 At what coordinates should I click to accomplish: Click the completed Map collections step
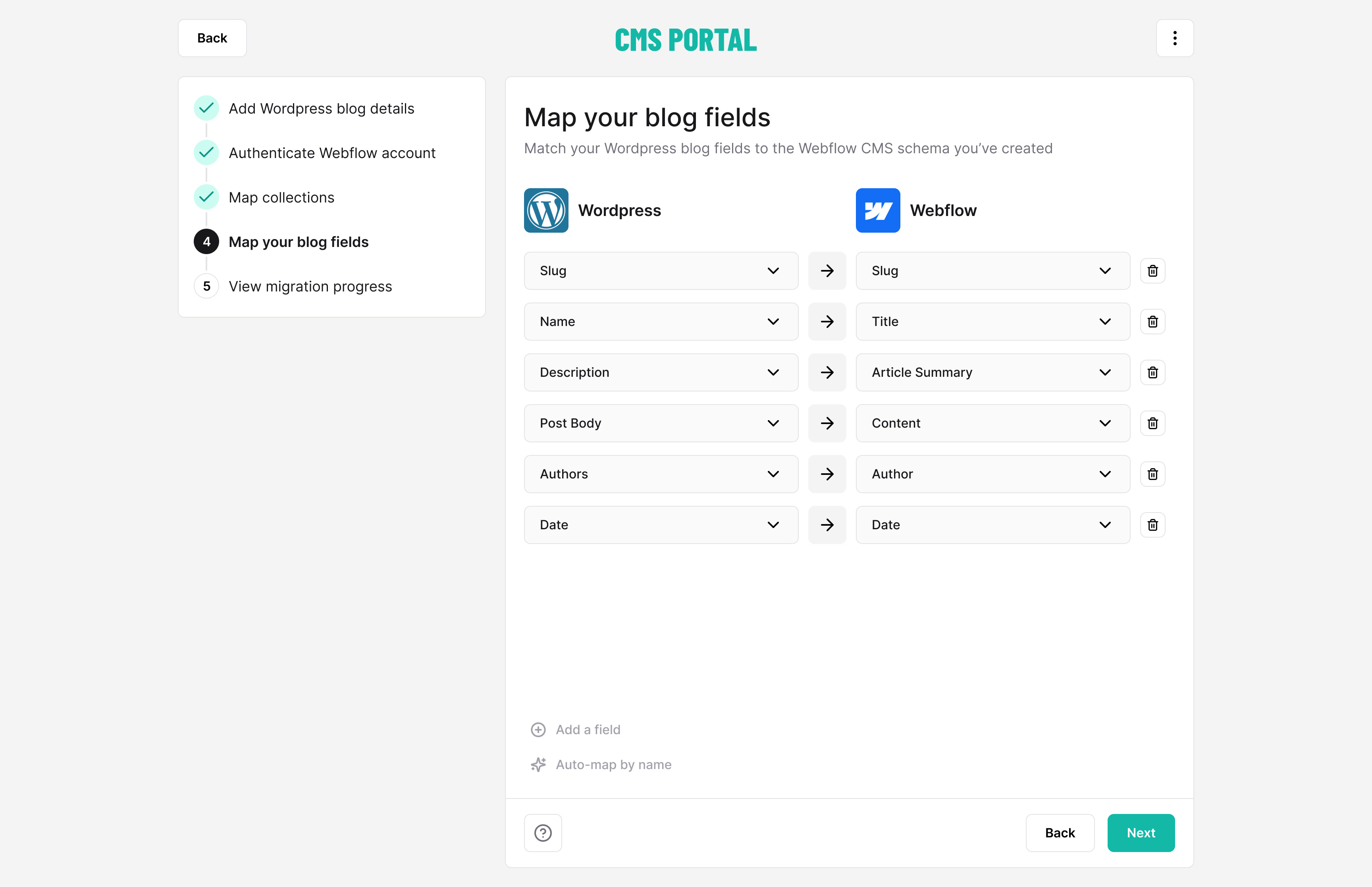[x=282, y=197]
